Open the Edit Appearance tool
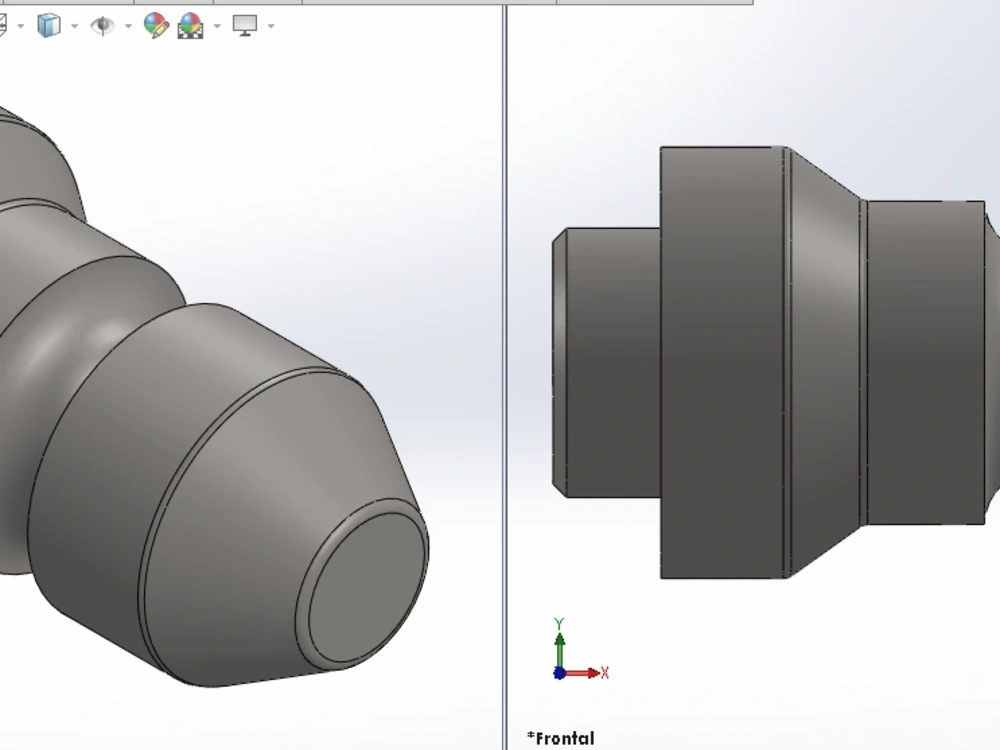The height and width of the screenshot is (750, 1000). click(x=155, y=26)
